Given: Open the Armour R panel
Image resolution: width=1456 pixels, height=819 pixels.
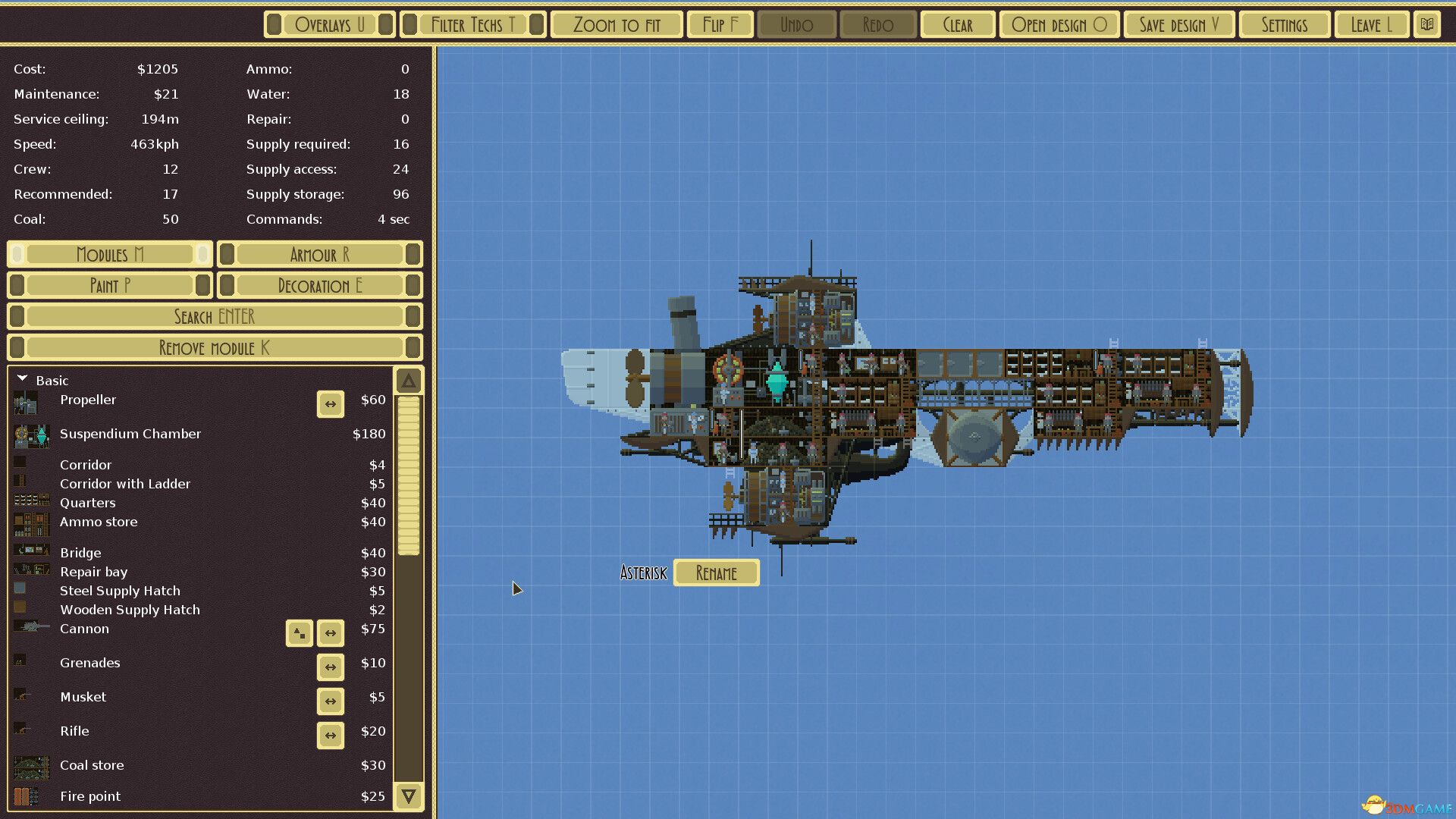Looking at the screenshot, I should 318,253.
